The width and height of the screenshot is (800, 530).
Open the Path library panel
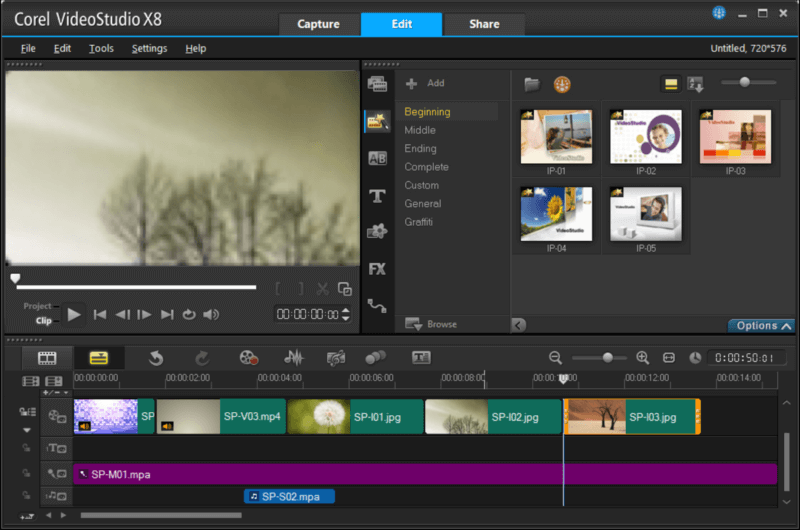coord(377,306)
